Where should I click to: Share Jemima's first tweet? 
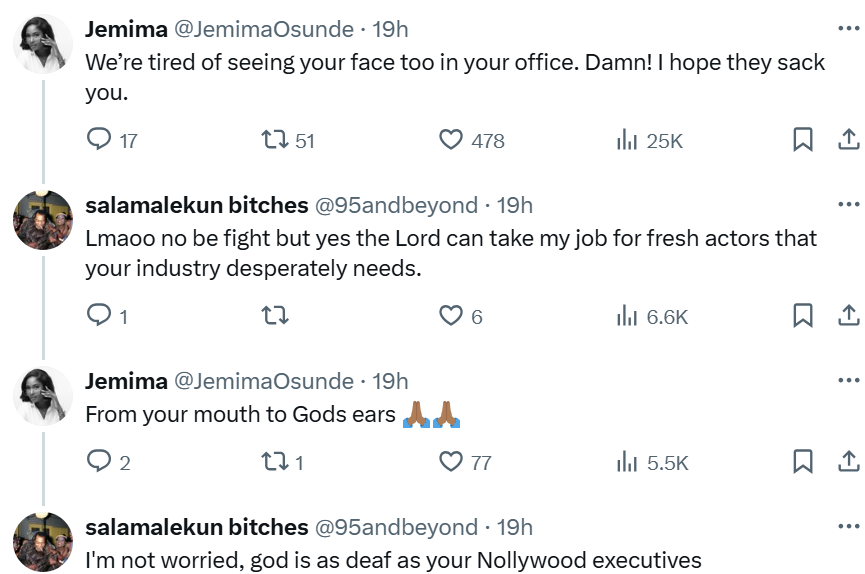pos(848,140)
